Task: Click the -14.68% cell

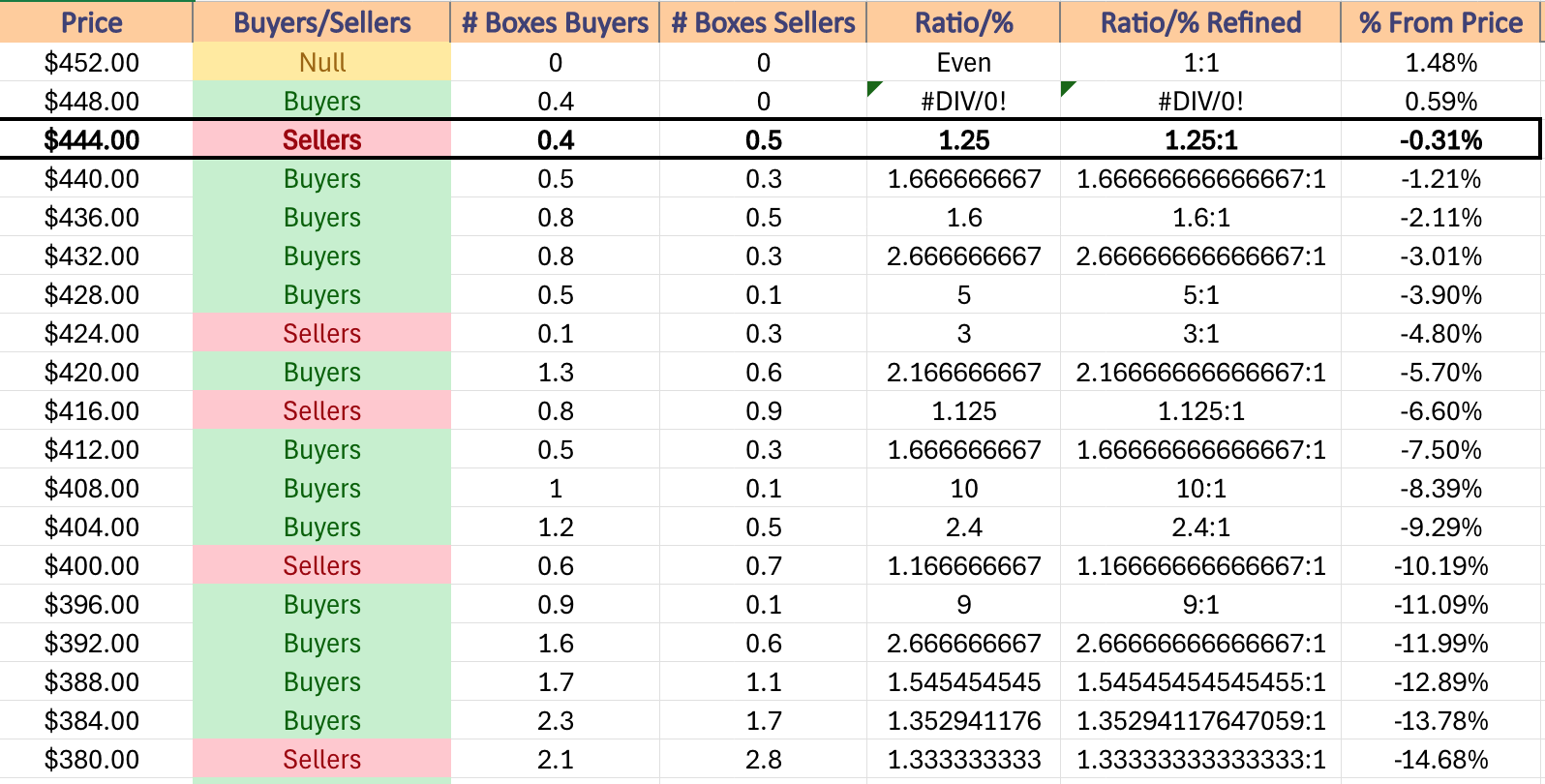Action: click(x=1440, y=759)
